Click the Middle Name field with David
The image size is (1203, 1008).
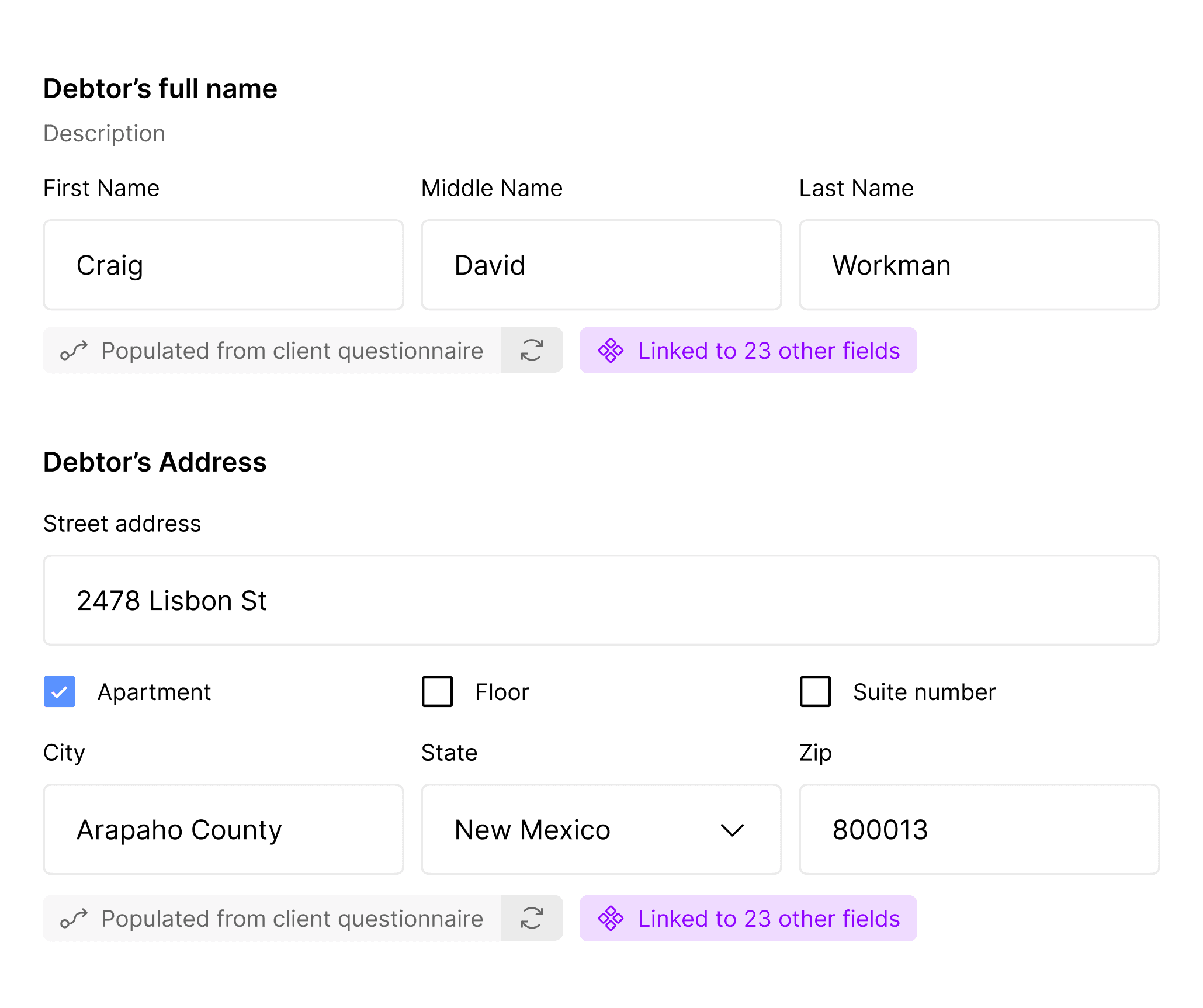[601, 265]
